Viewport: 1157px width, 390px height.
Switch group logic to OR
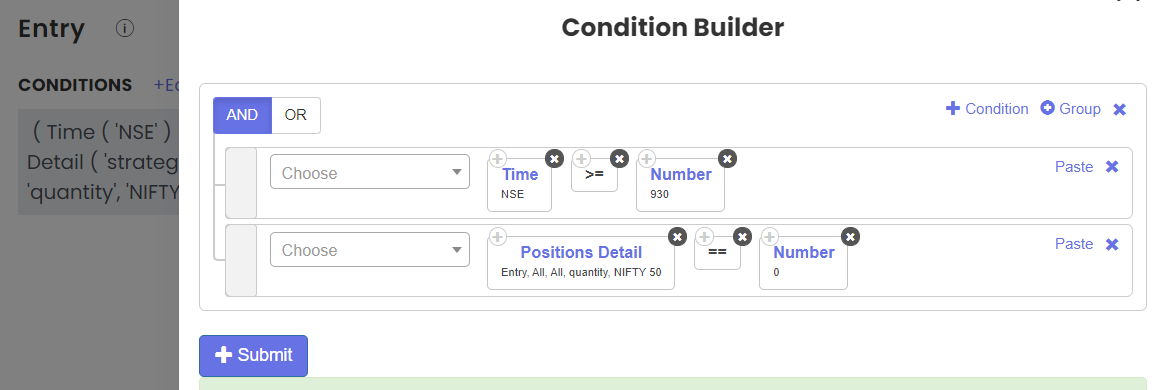[296, 115]
